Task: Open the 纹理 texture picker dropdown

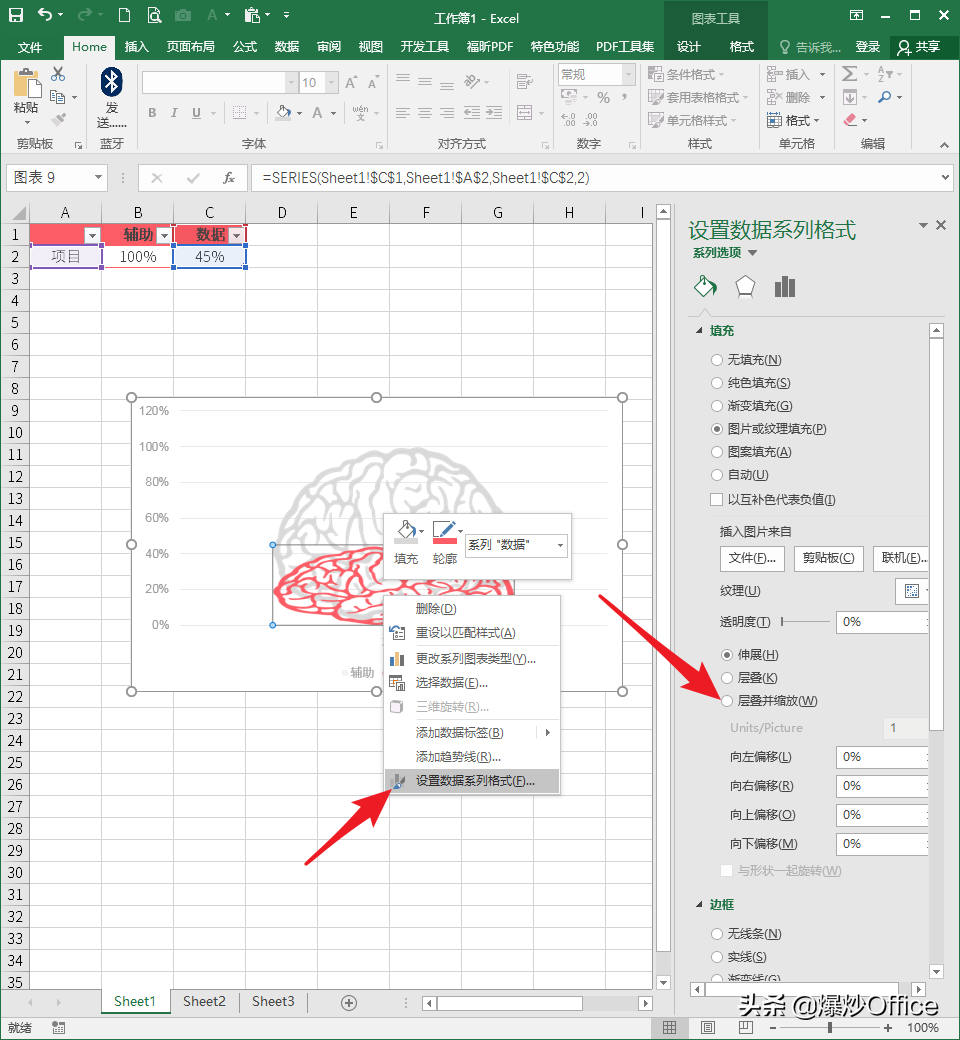Action: (912, 591)
